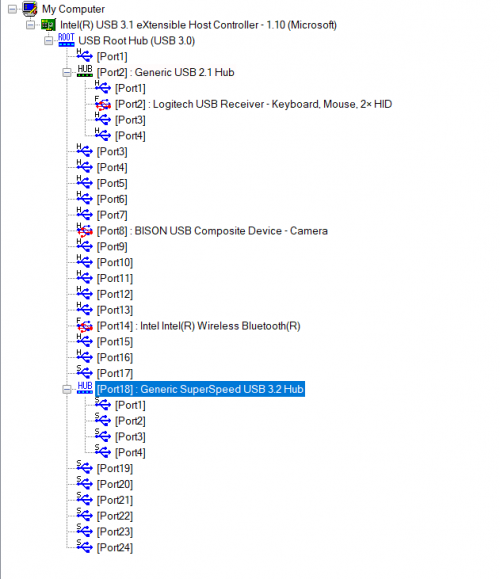
Task: Select Port20 under USB Root Hub
Action: coord(115,484)
